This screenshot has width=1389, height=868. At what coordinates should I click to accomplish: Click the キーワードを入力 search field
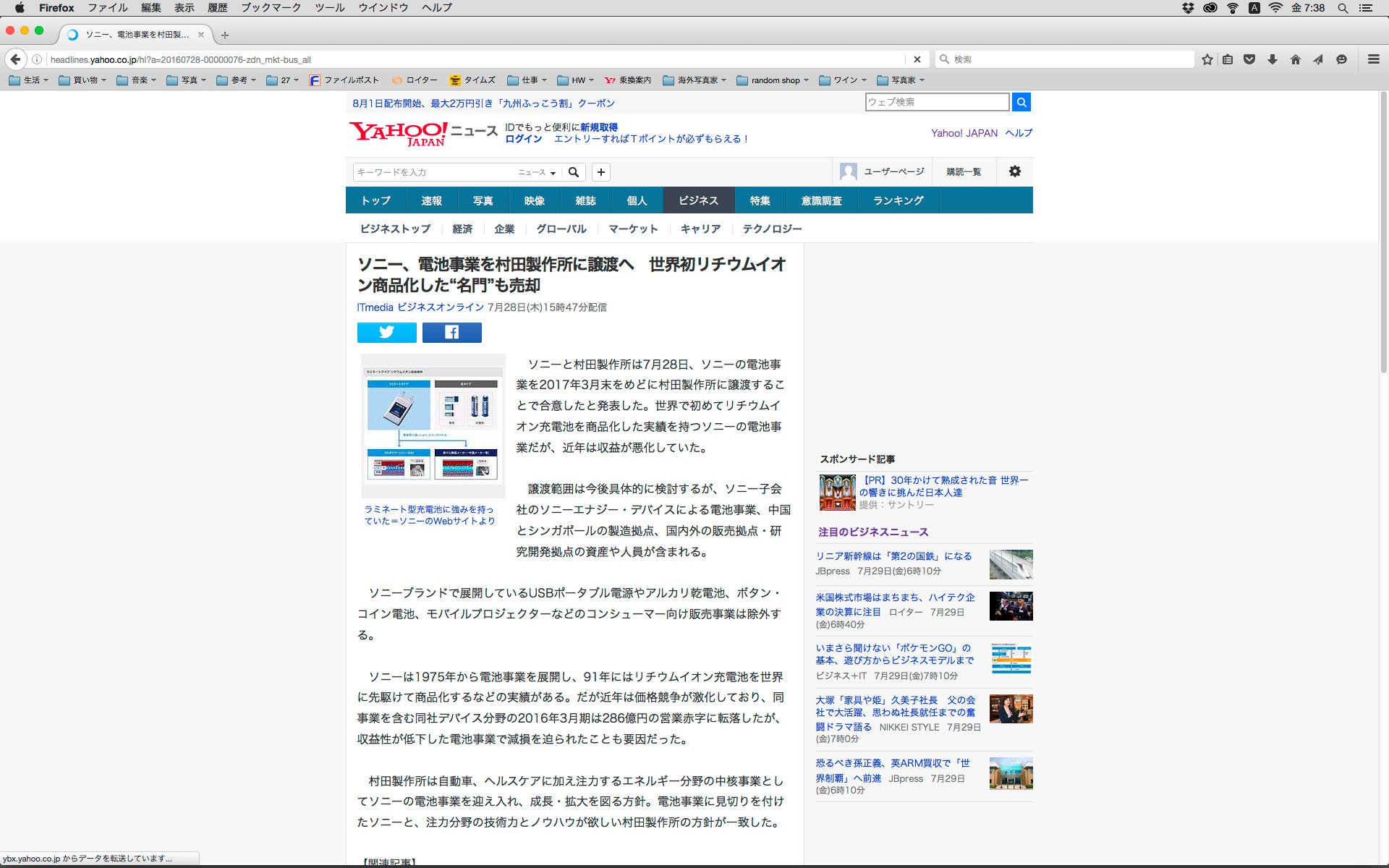(x=434, y=172)
